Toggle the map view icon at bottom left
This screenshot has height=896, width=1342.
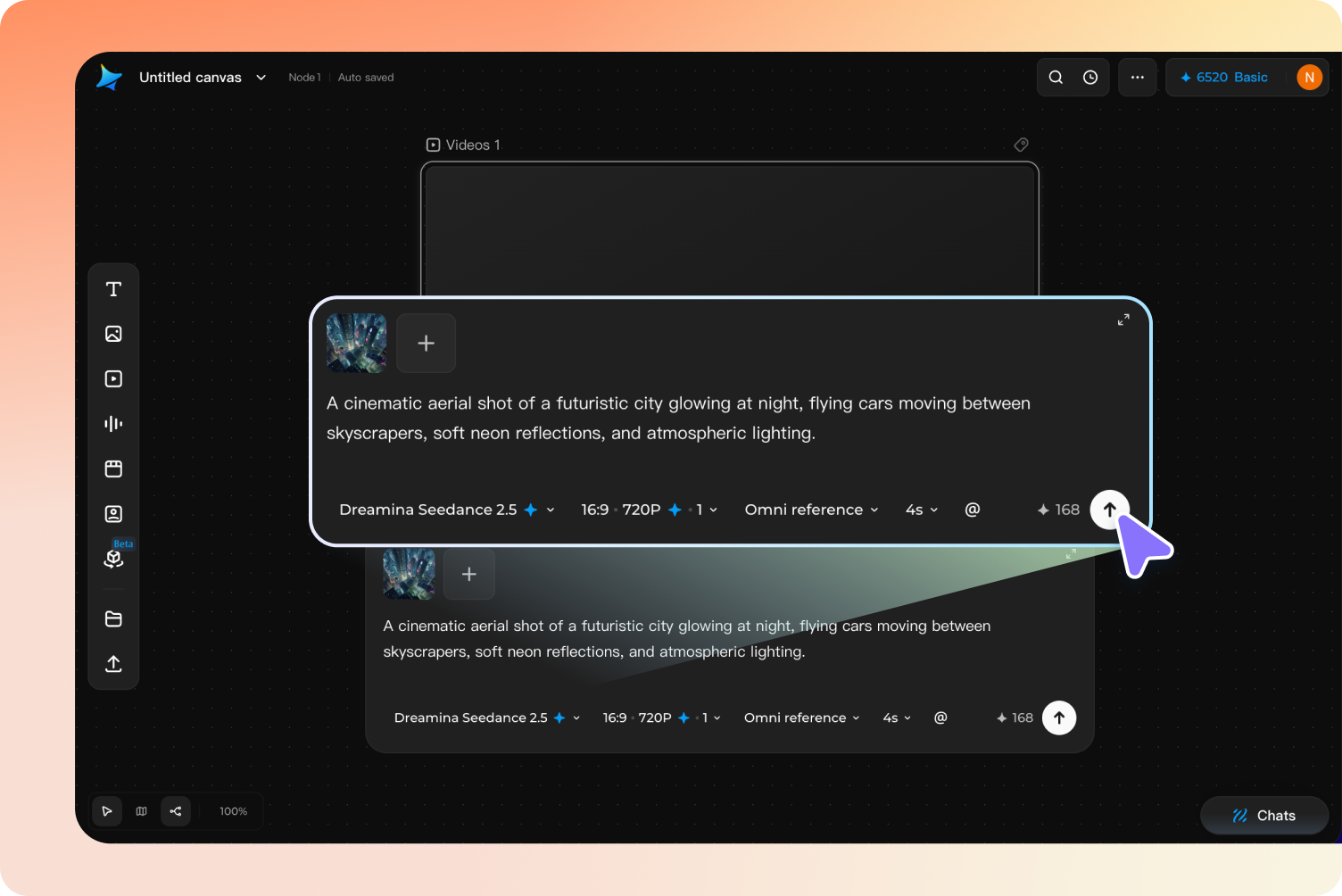click(141, 811)
